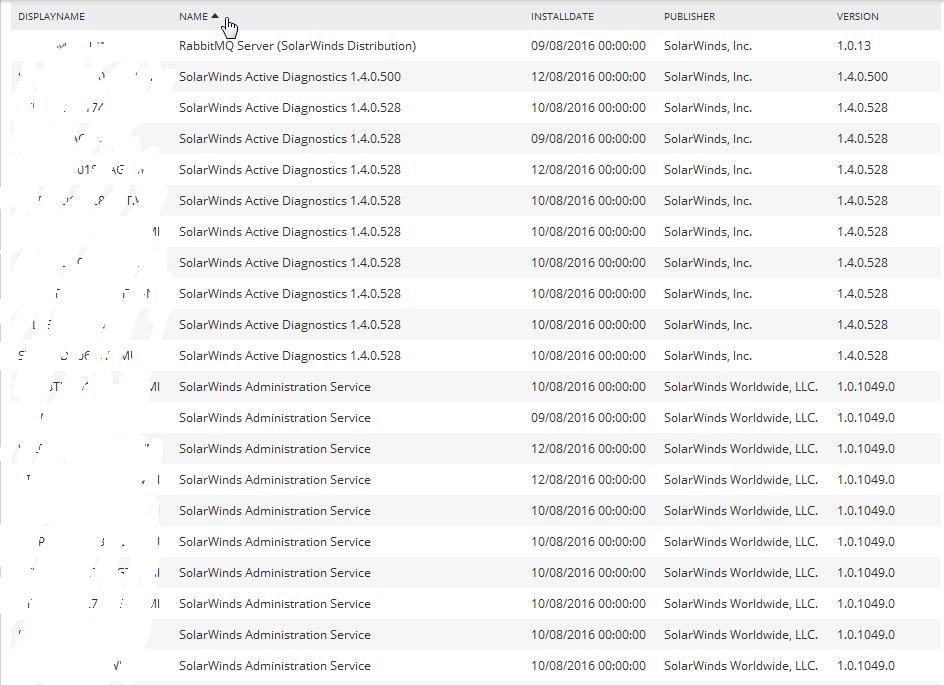This screenshot has height=685, width=944.
Task: Click the SolarWinds, Inc. publisher in RabbitMQ row
Action: [x=708, y=46]
